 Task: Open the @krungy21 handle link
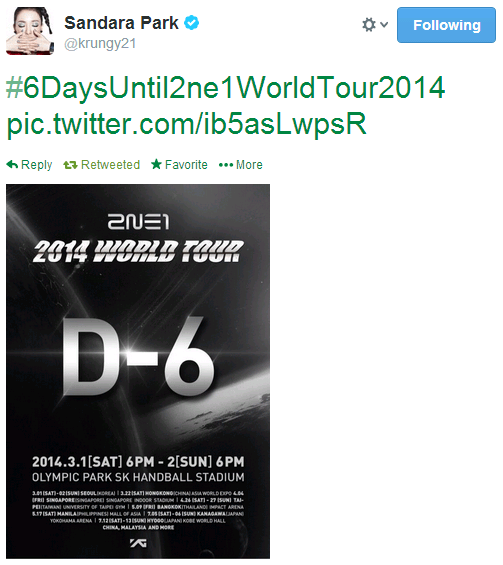[x=100, y=44]
